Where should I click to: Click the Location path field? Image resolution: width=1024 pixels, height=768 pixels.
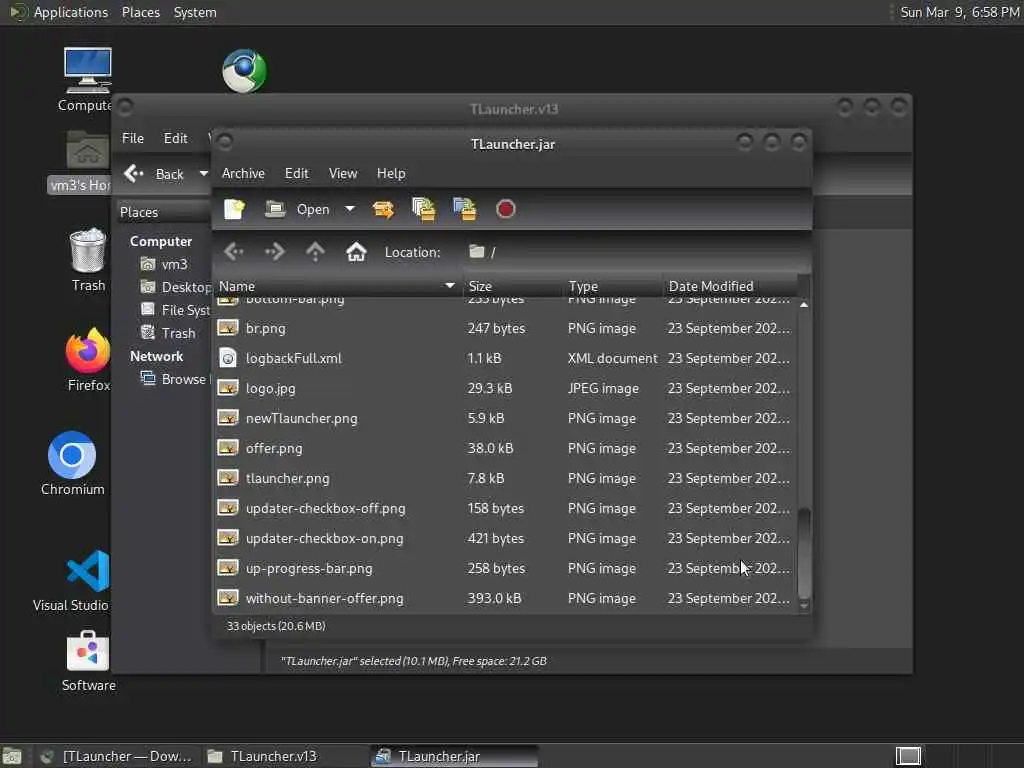637,252
